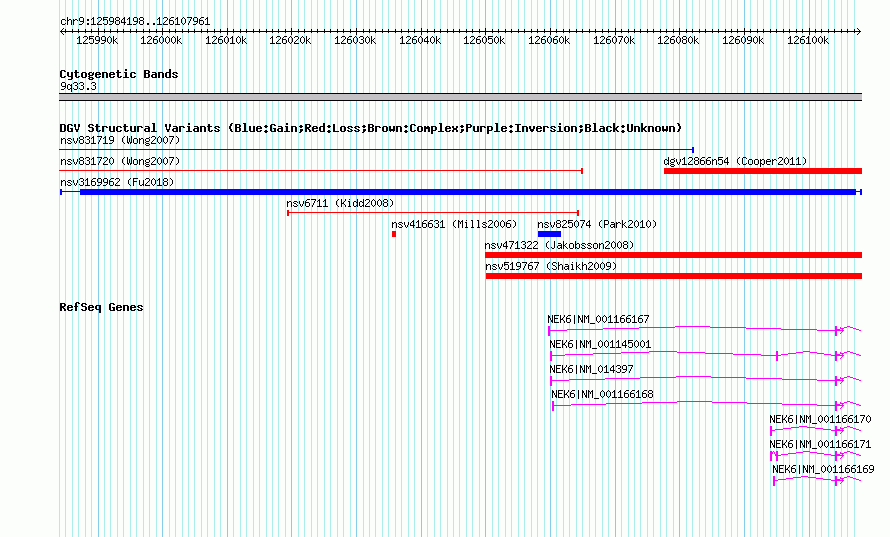Select the nsv6711 (Kidd2008) variant label

[340, 203]
